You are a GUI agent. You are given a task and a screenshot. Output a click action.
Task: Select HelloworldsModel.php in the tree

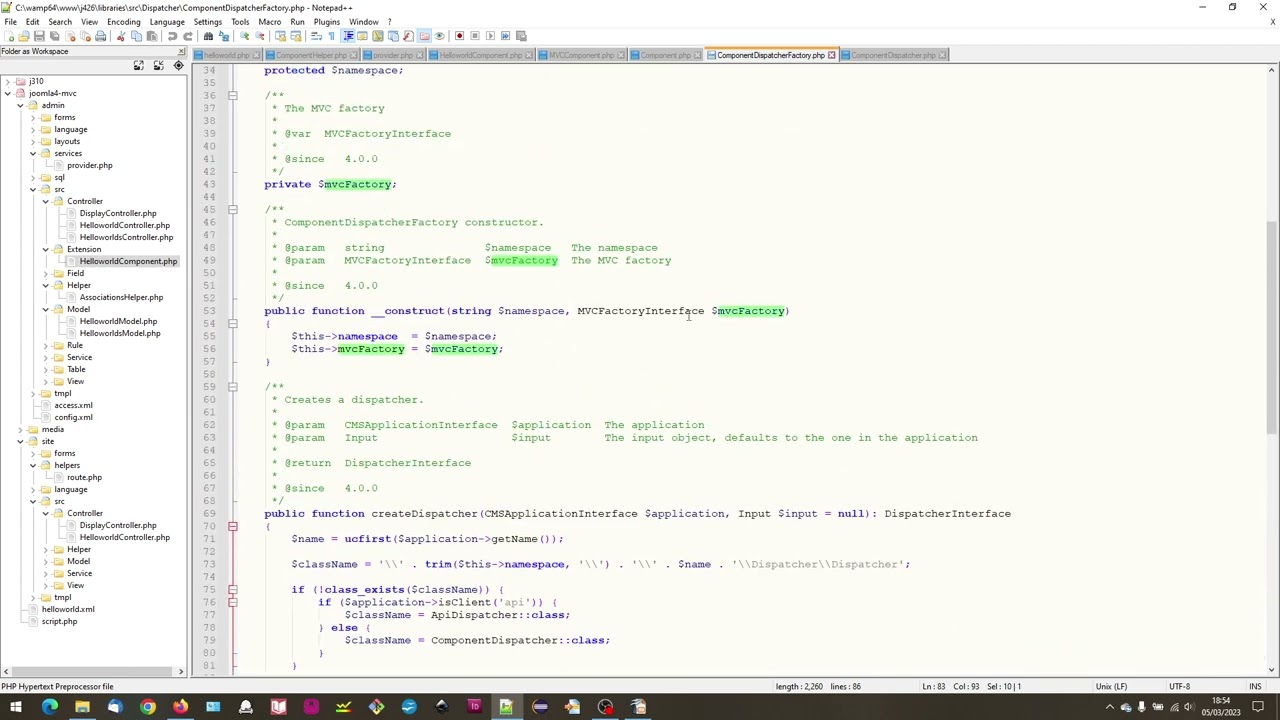pyautogui.click(x=120, y=333)
